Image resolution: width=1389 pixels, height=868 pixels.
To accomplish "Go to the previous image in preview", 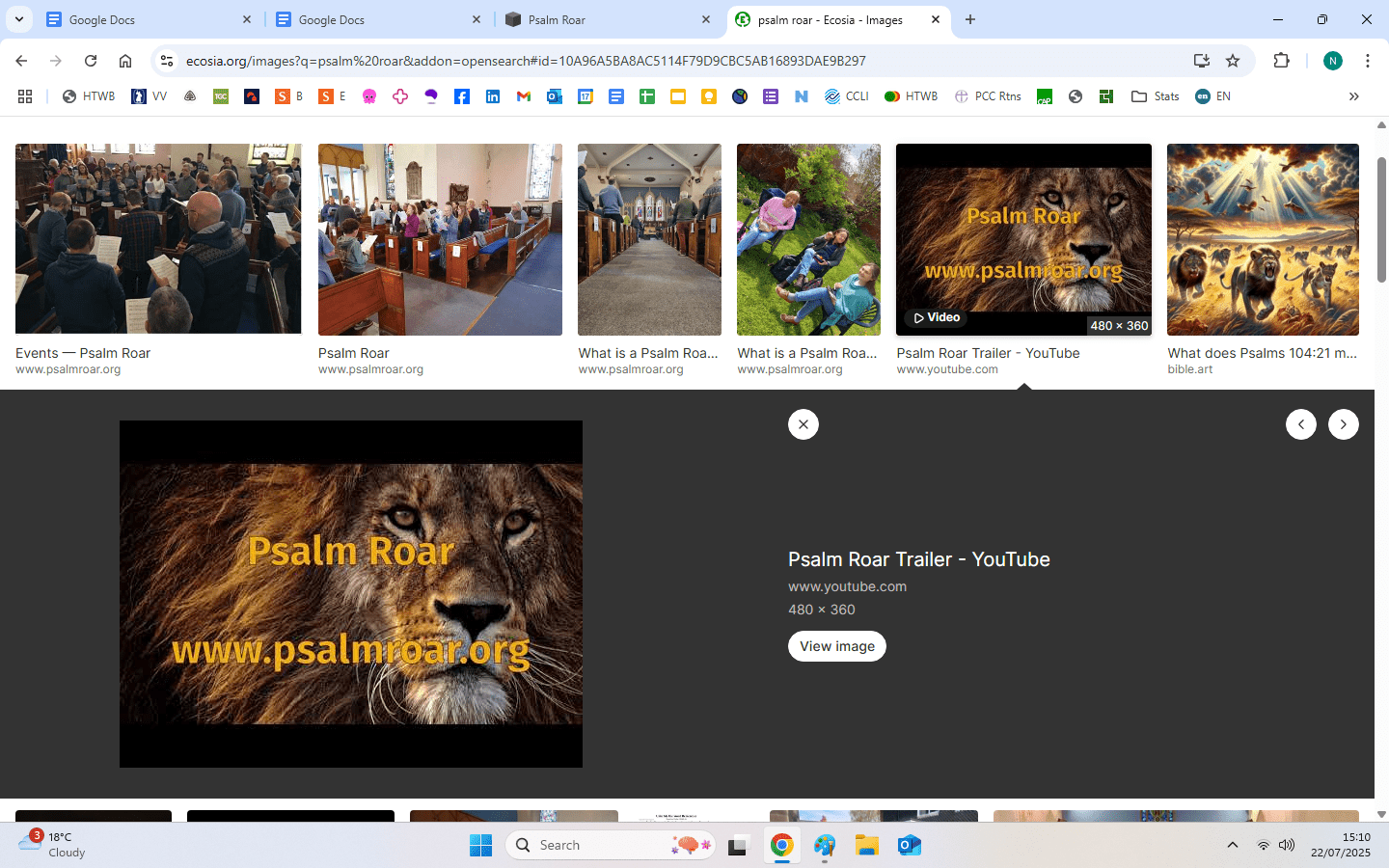I will click(x=1300, y=424).
